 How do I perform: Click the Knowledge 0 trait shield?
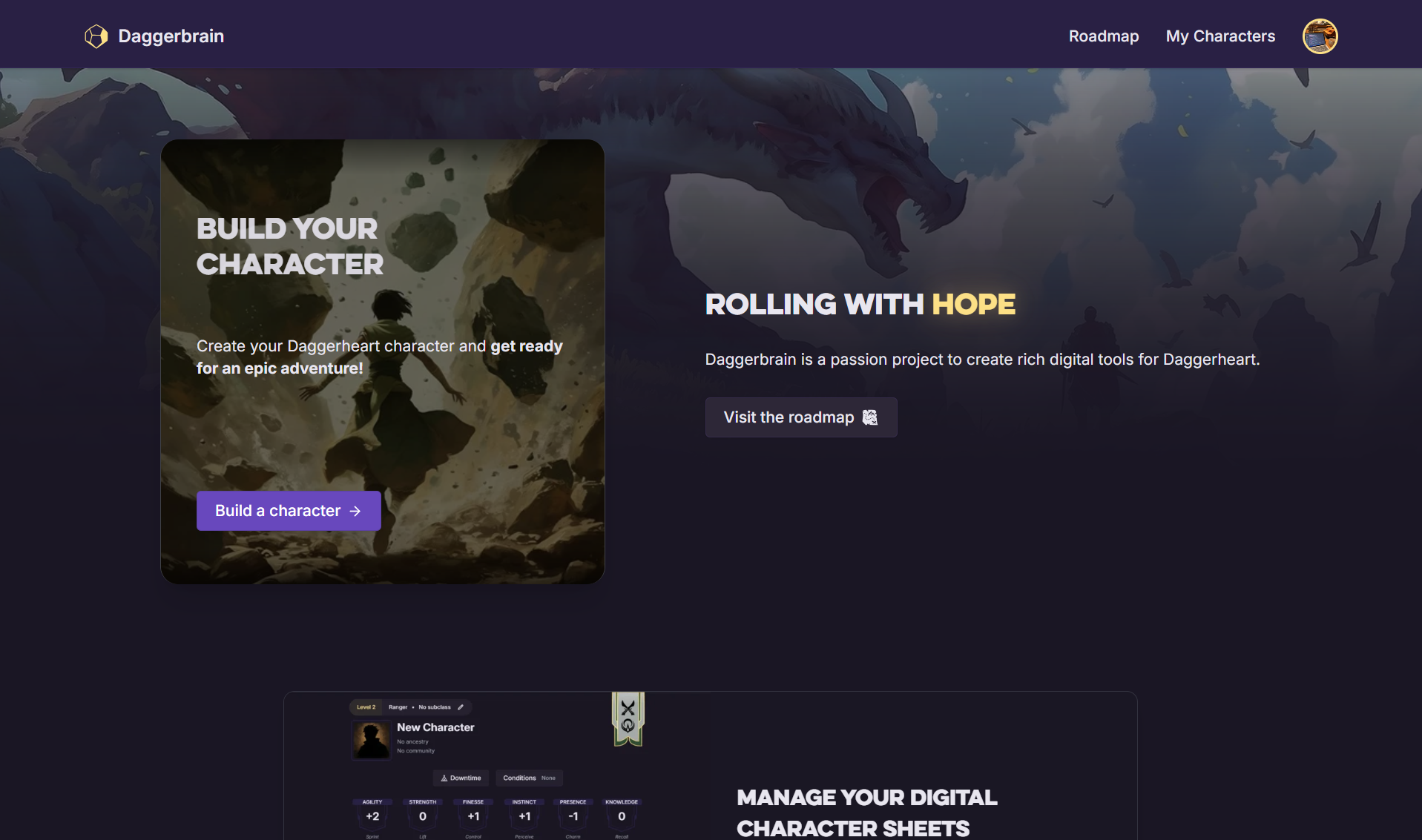[622, 816]
